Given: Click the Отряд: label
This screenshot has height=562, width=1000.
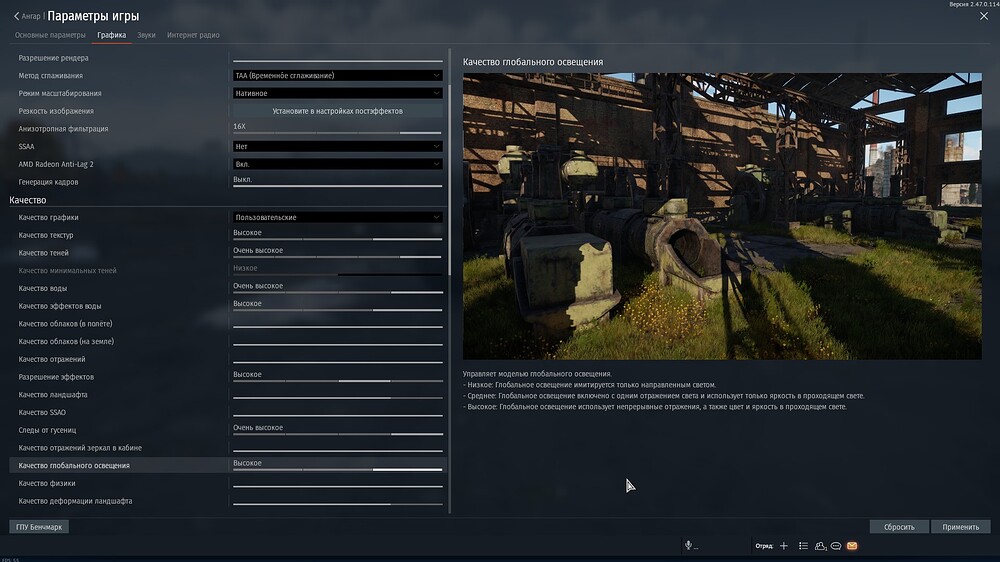Looking at the screenshot, I should (x=763, y=546).
